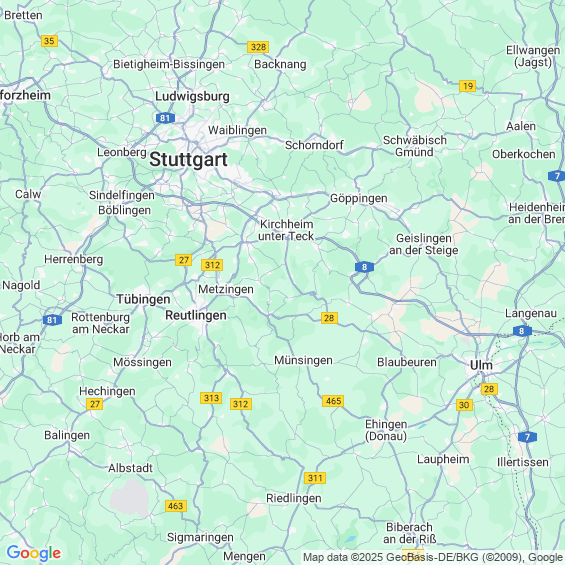Select the Göppingen town label

[x=359, y=199]
